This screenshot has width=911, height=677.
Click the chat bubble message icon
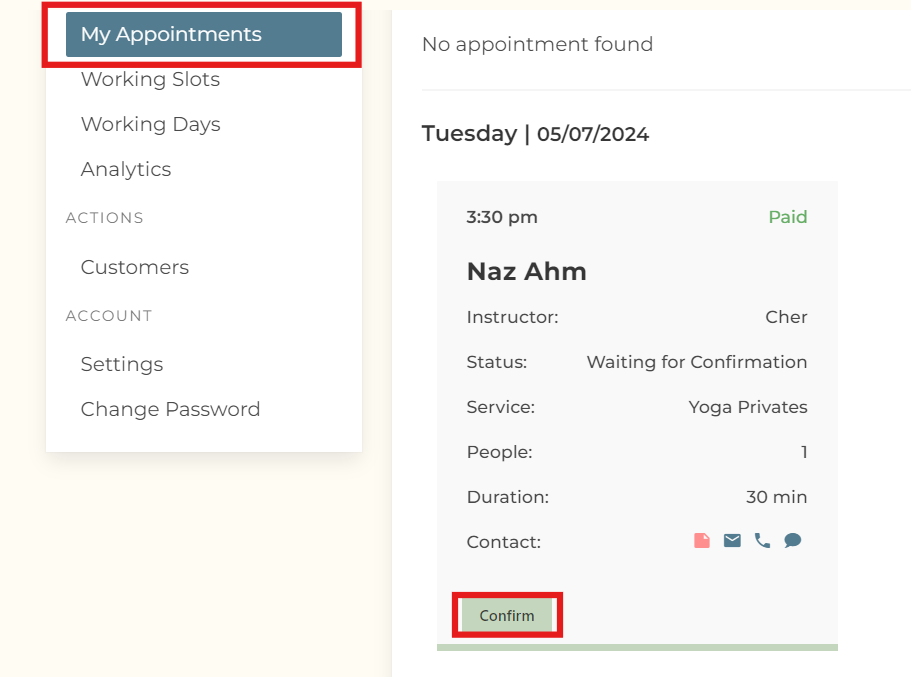pyautogui.click(x=793, y=541)
